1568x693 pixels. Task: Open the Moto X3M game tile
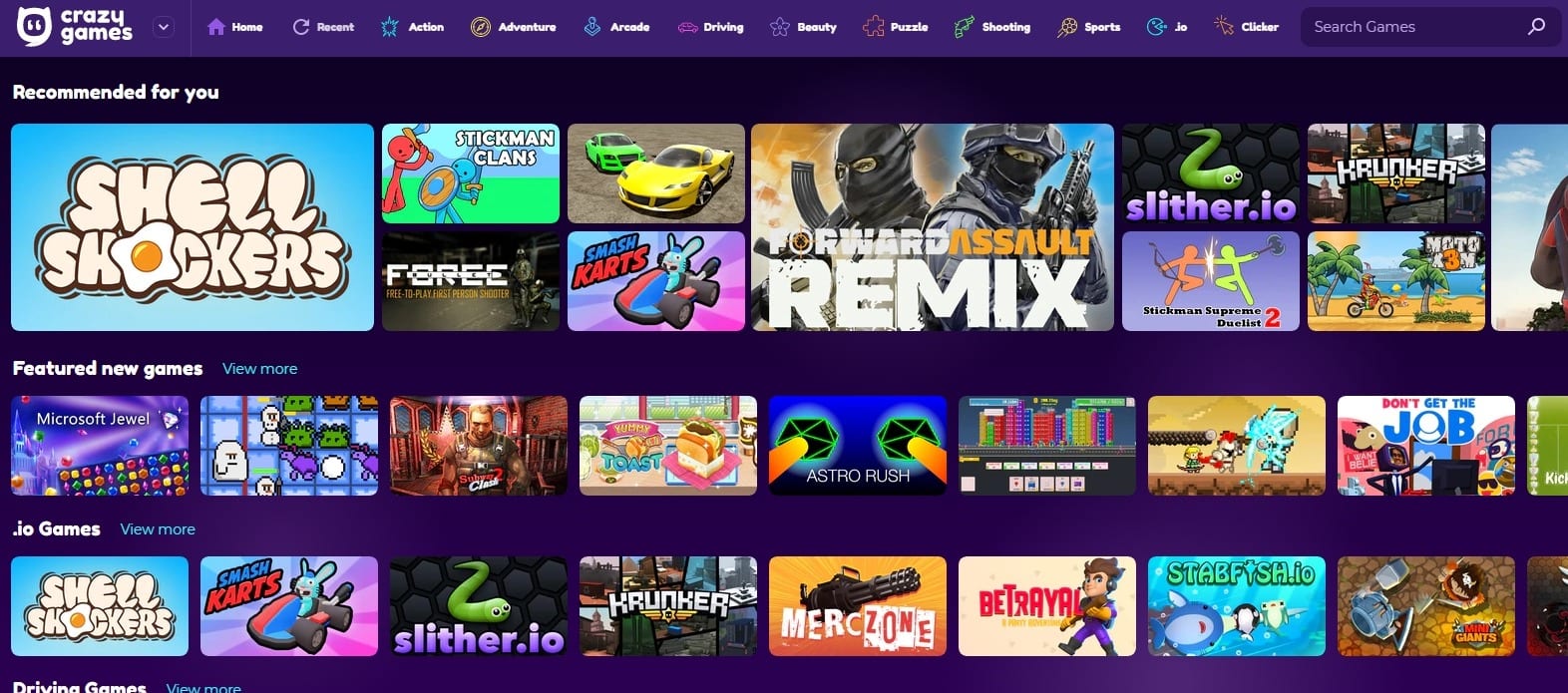tap(1396, 281)
